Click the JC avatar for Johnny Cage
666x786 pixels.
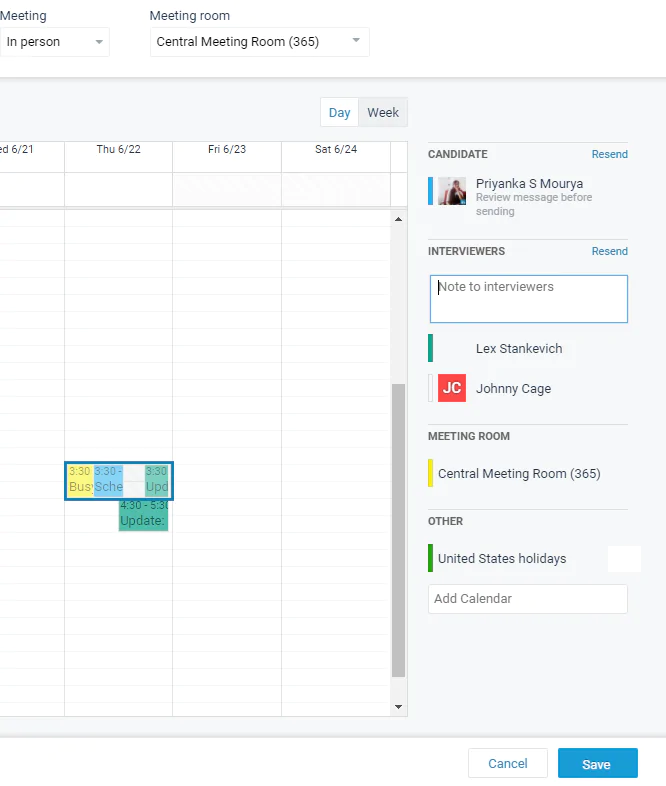pos(452,388)
